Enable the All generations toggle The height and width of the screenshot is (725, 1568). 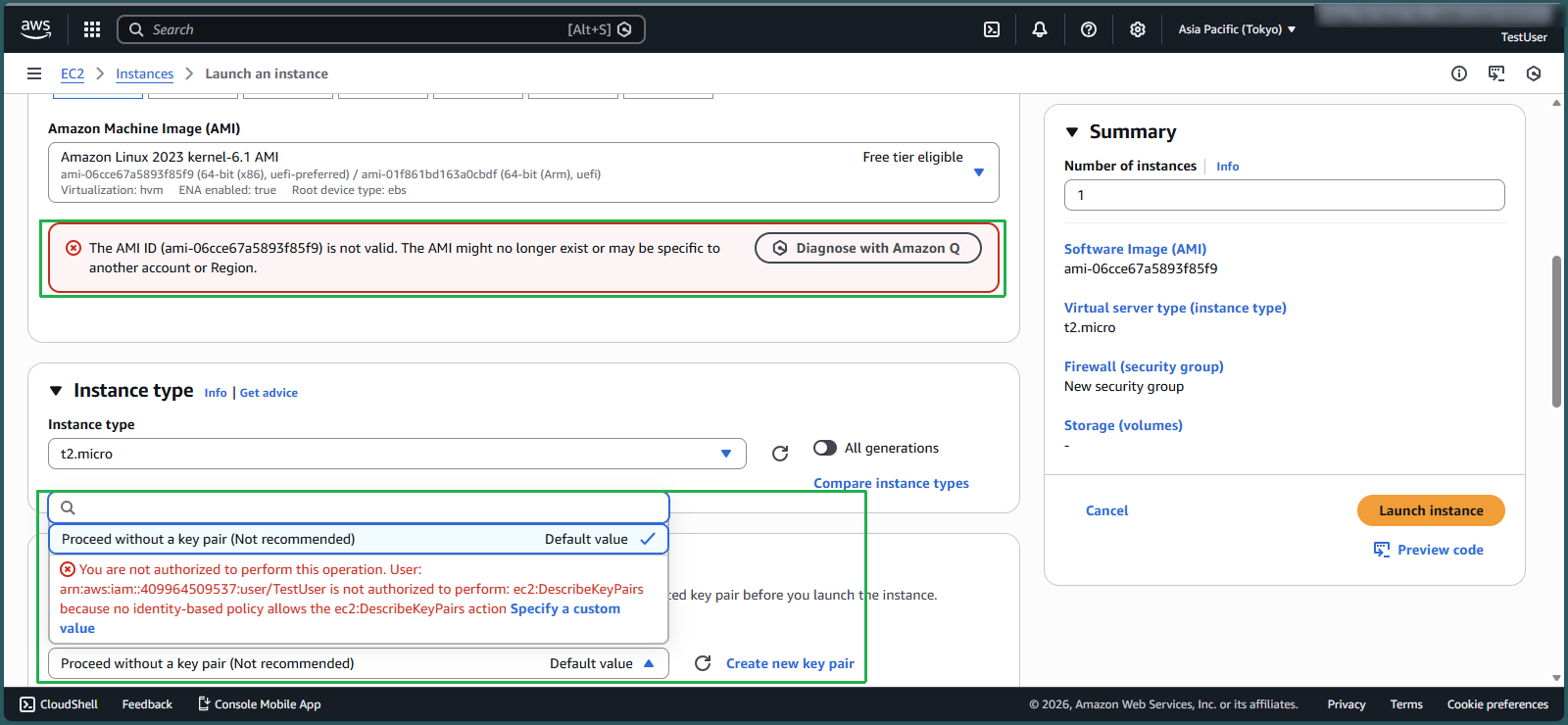click(825, 448)
